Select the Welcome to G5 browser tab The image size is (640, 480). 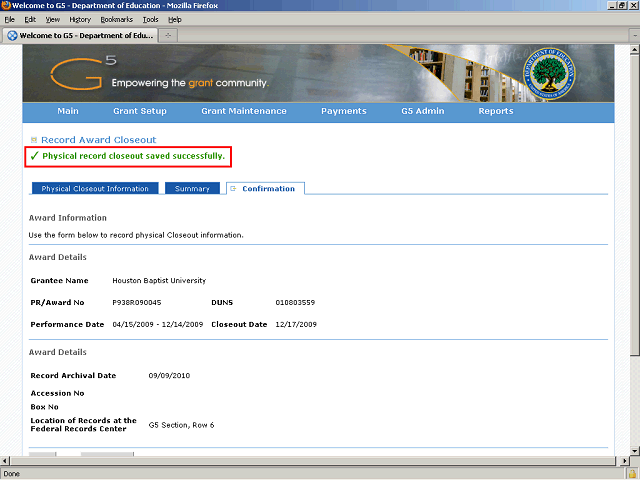pyautogui.click(x=80, y=36)
